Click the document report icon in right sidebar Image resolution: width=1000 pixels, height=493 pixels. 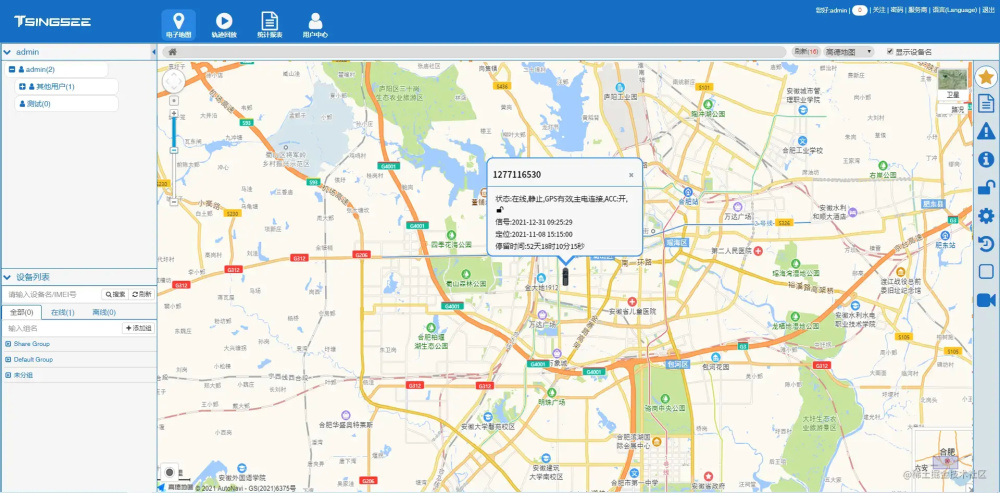(986, 103)
